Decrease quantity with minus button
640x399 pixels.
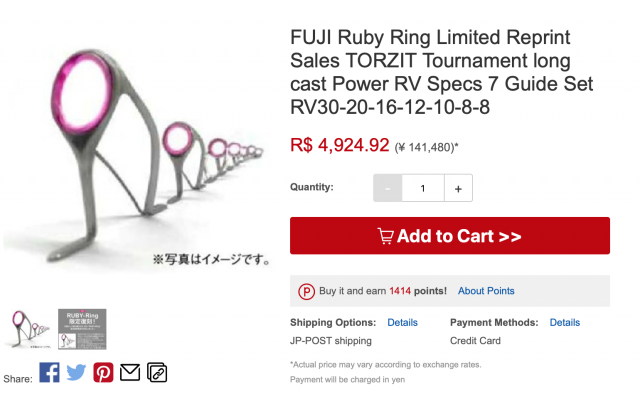pos(387,188)
